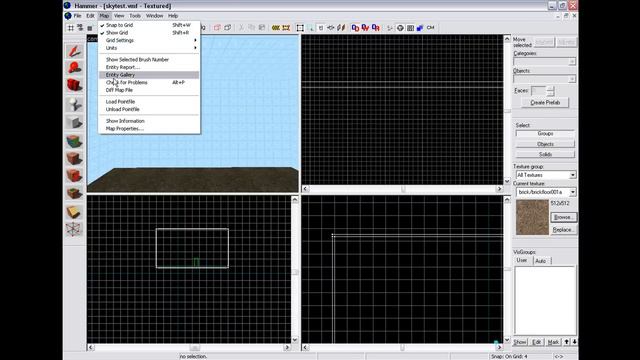Toggle the yellow Cordon state icon
640x360 pixels.
pyautogui.click(x=276, y=28)
